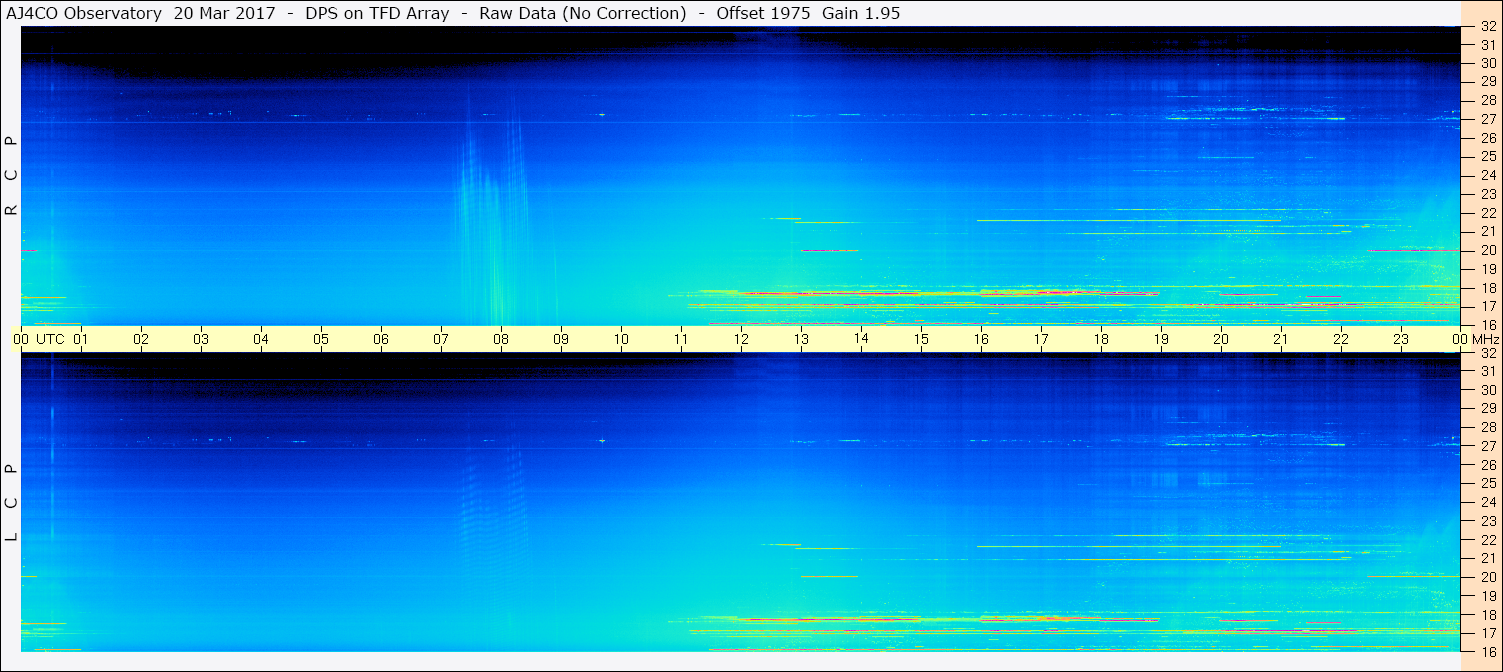Screen dimensions: 1503x672
Task: Click the 31 frequency label on LCP scale
Action: (1488, 371)
